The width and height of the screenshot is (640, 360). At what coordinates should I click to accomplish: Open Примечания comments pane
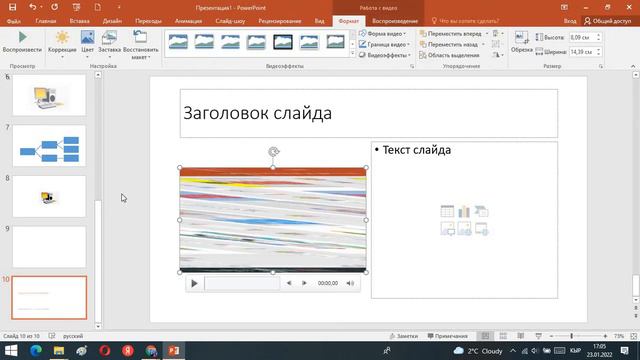[x=447, y=336]
